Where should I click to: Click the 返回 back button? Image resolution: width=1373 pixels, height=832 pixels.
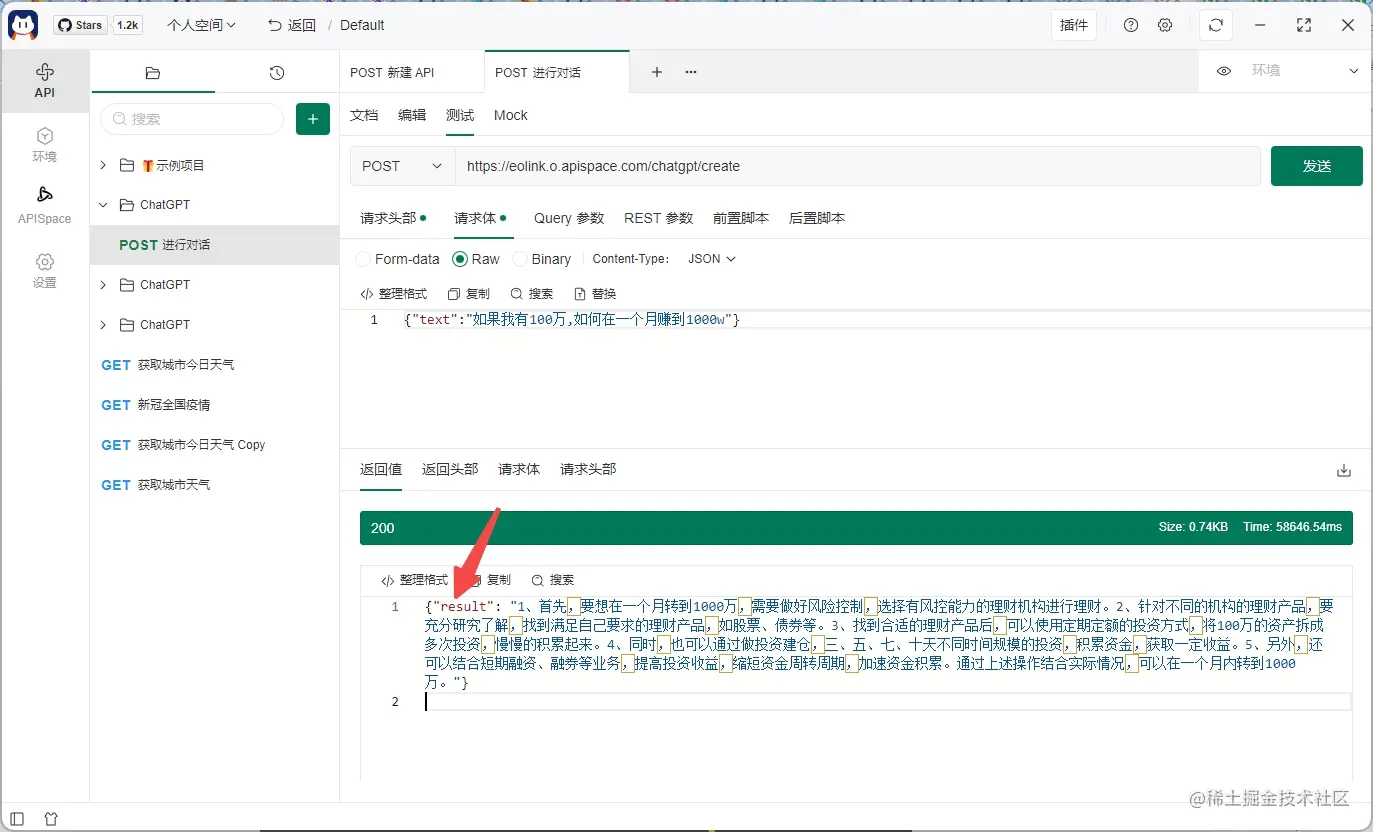[x=292, y=25]
